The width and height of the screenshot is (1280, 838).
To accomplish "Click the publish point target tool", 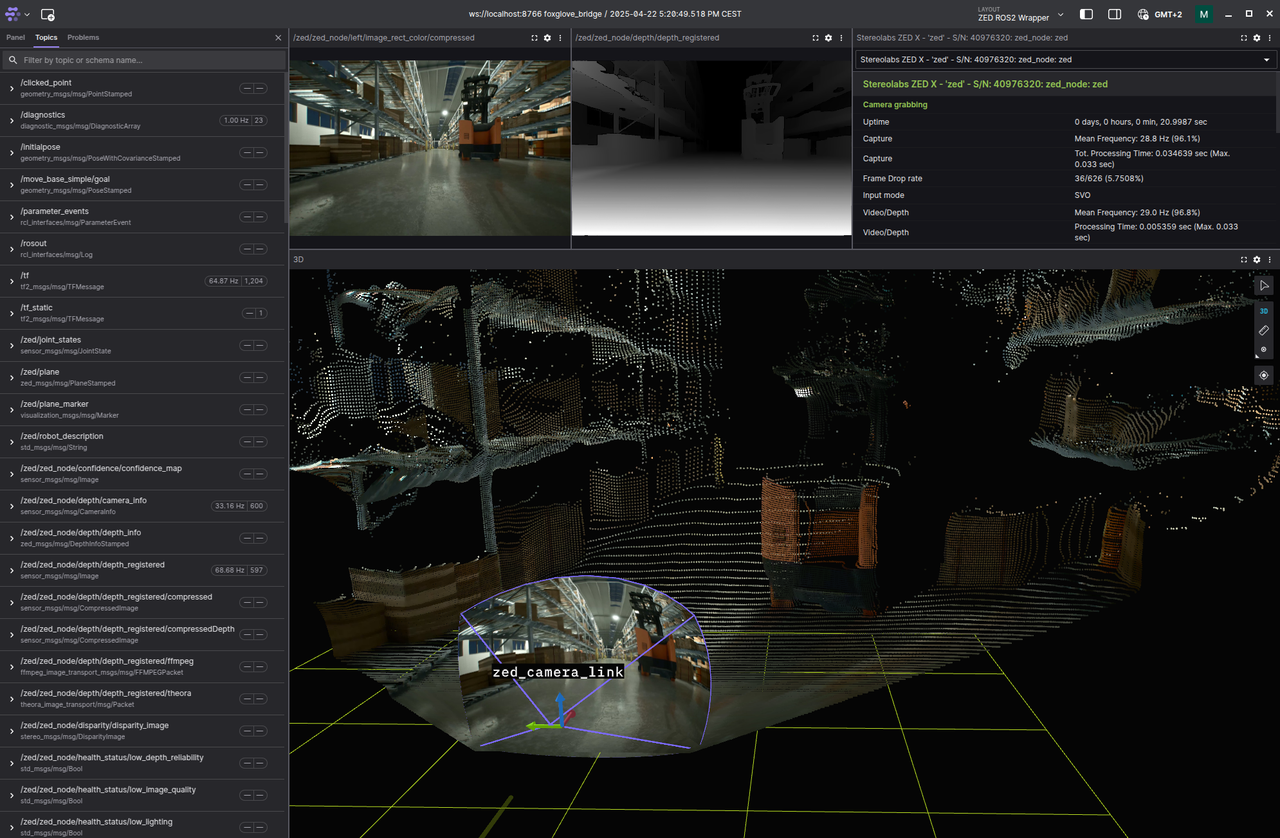I will tap(1264, 350).
